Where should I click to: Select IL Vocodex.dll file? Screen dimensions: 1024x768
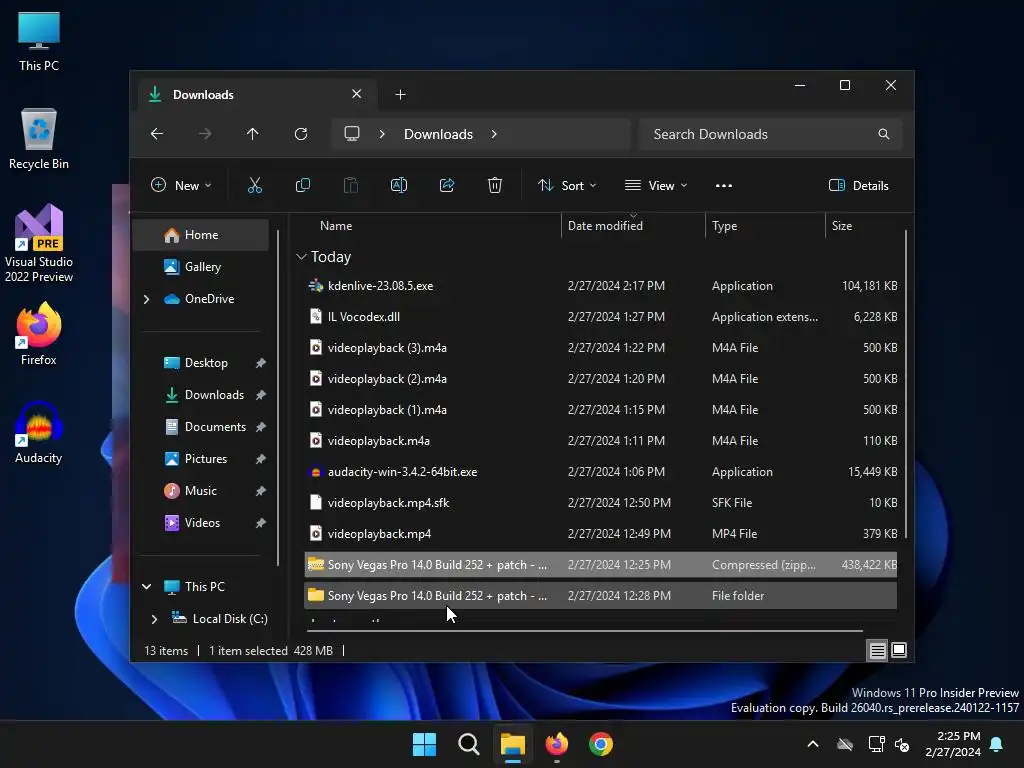[600, 317]
